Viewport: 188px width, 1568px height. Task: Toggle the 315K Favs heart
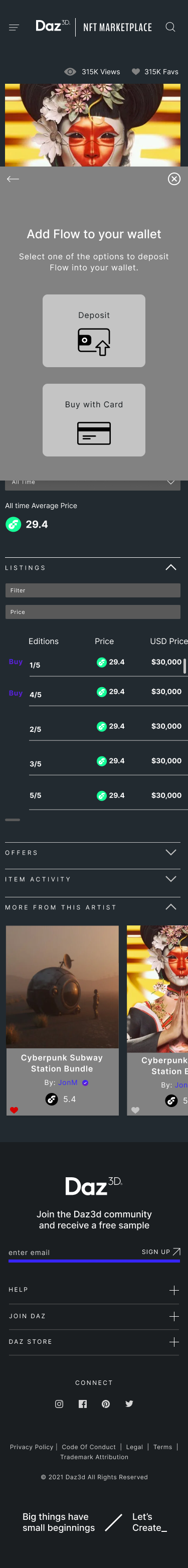[136, 72]
